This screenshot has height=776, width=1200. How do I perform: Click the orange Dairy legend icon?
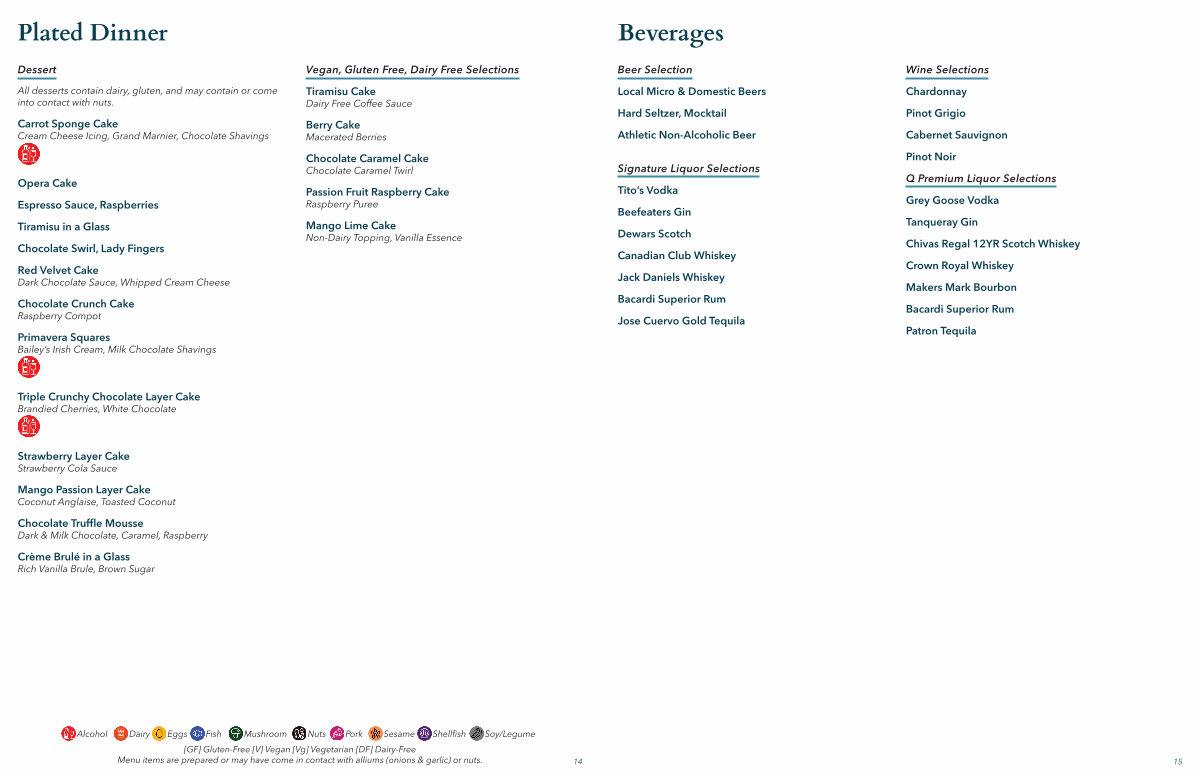coord(121,734)
